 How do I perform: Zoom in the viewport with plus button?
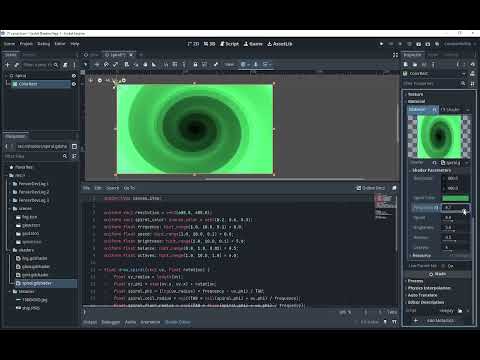pos(124,80)
